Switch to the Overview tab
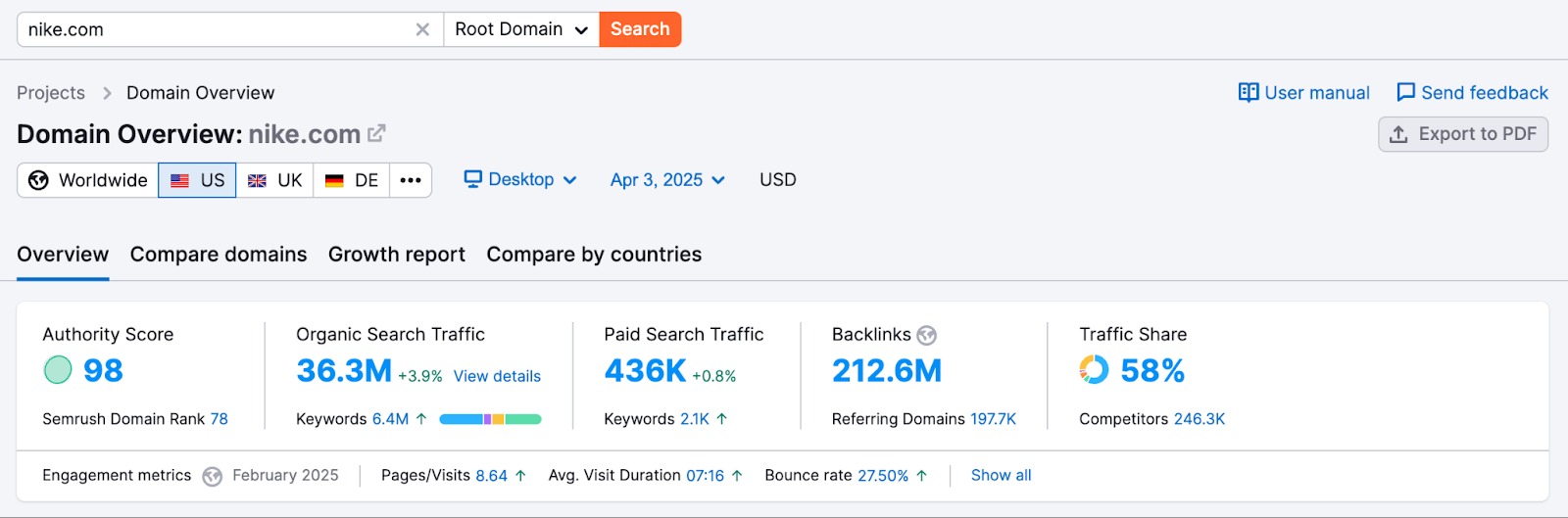This screenshot has width=1568, height=518. [63, 255]
